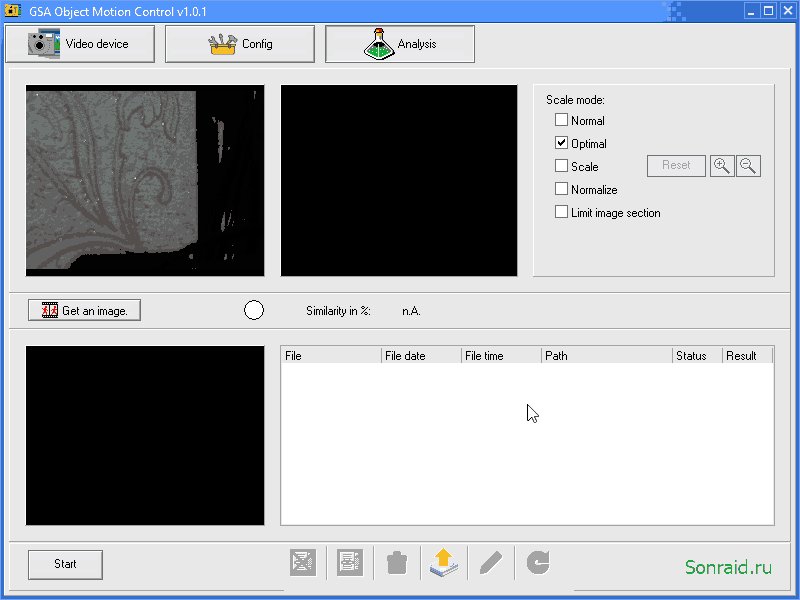Screen dimensions: 800x600
Task: Open the Video device tab
Action: [x=80, y=44]
